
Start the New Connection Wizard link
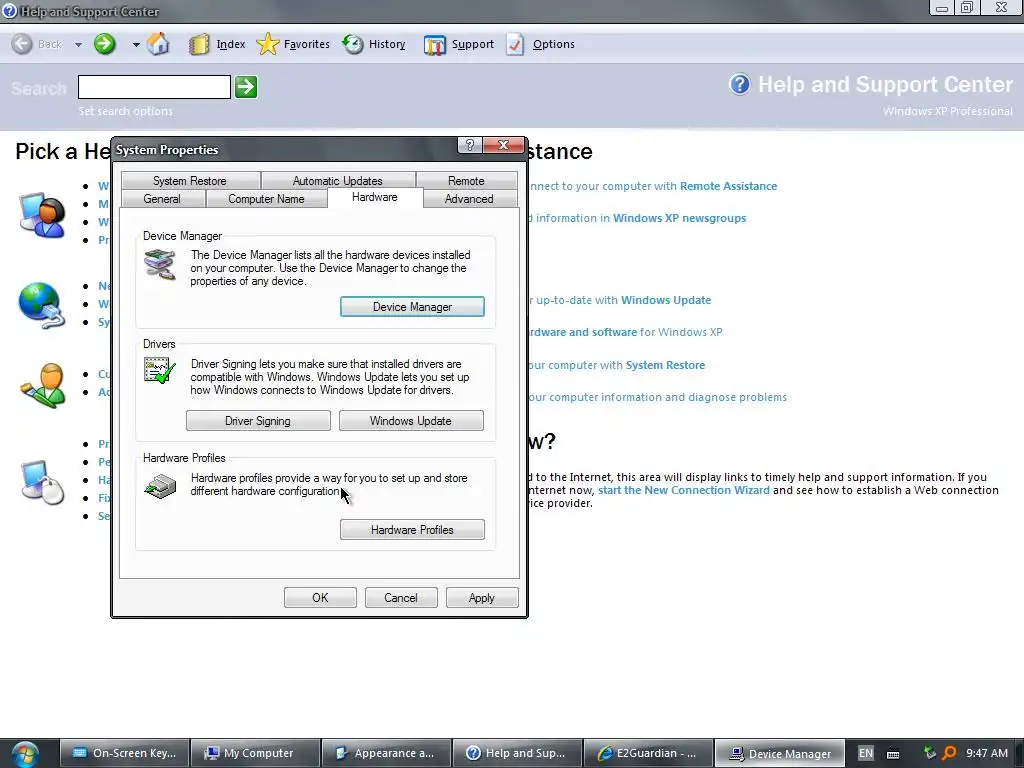pos(684,490)
